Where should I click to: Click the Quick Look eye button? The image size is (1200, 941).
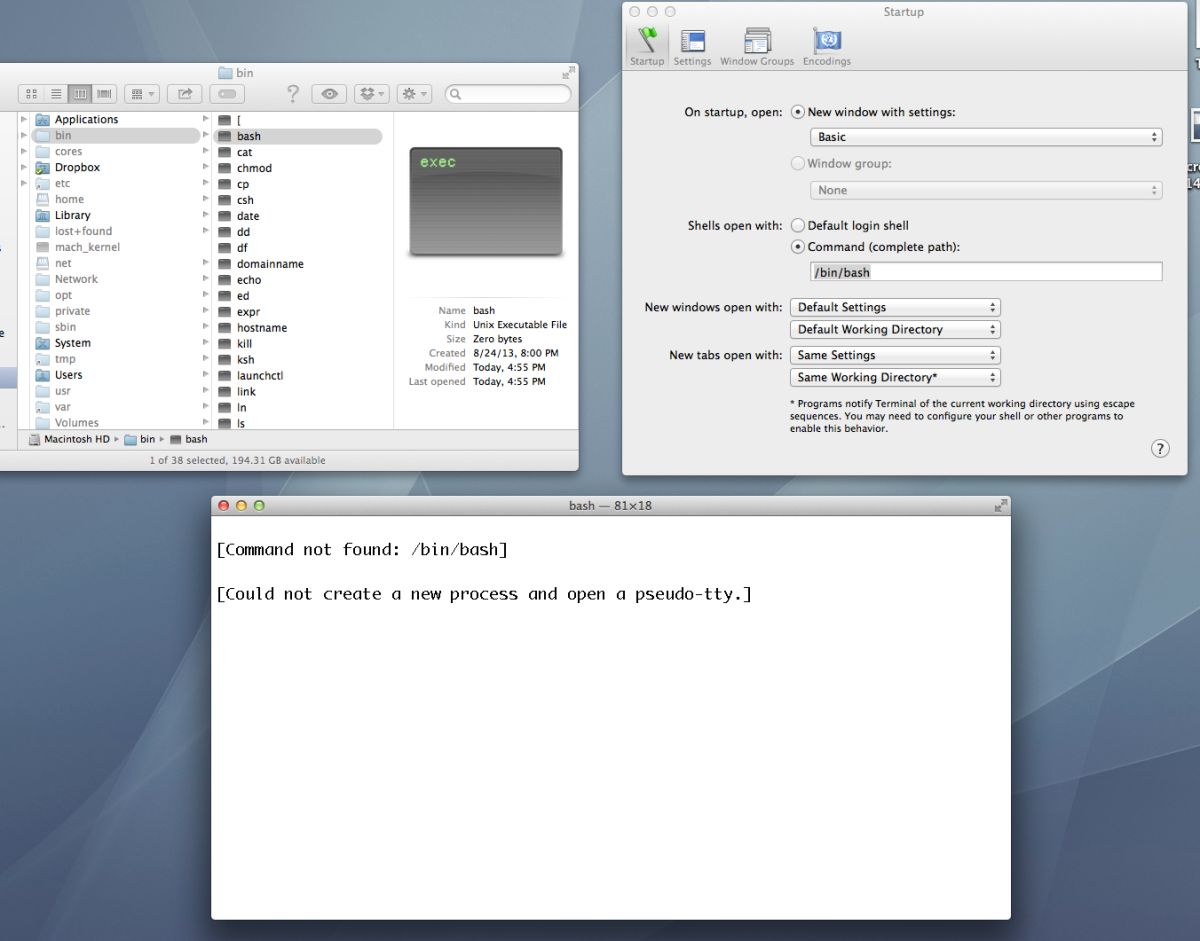[329, 94]
